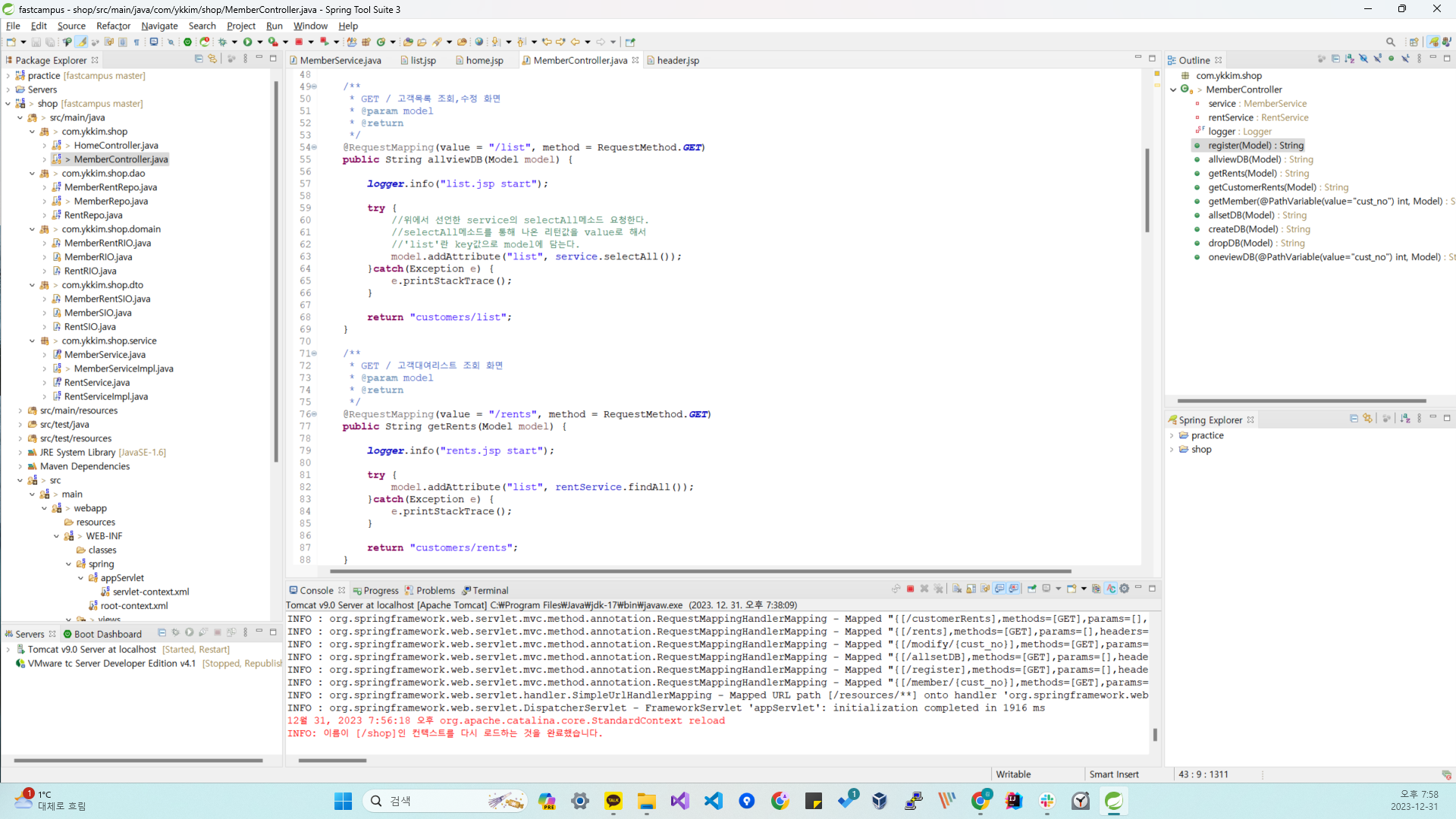
Task: Toggle Scroll Lock in Console toolbar
Action: [971, 588]
